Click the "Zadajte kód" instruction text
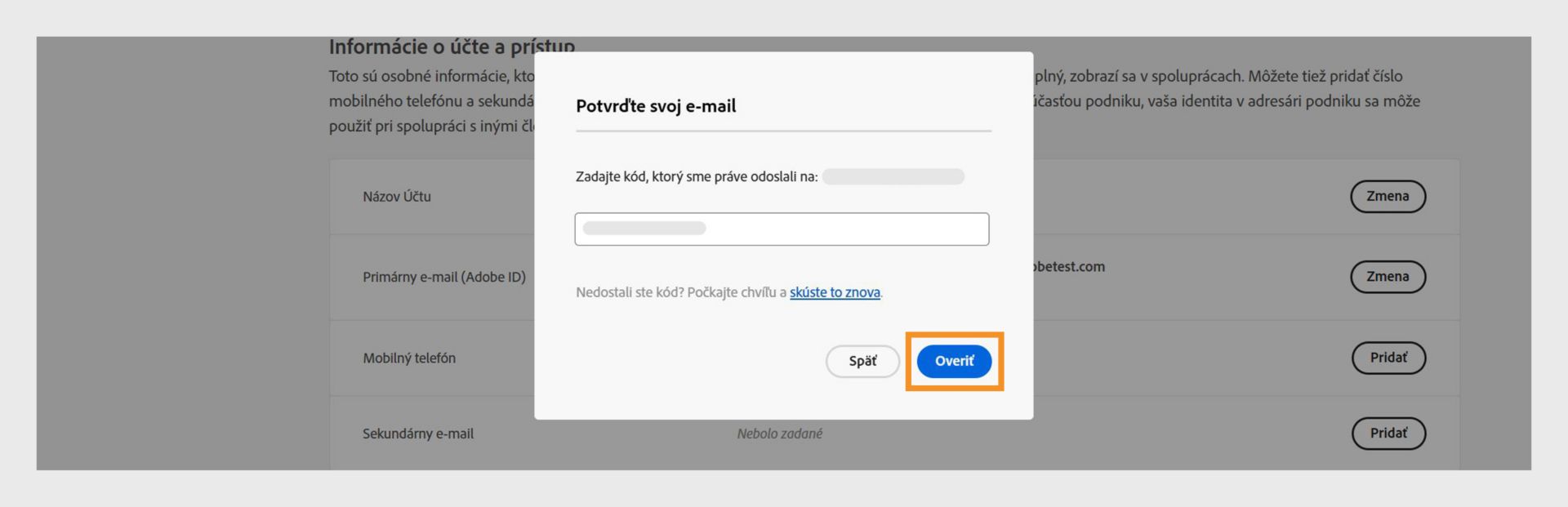1568x507 pixels. [x=696, y=176]
